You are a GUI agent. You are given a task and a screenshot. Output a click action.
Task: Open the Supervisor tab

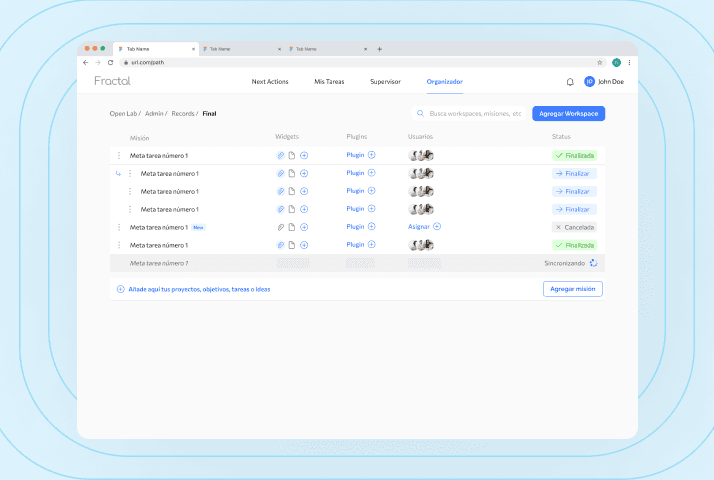[x=385, y=82]
